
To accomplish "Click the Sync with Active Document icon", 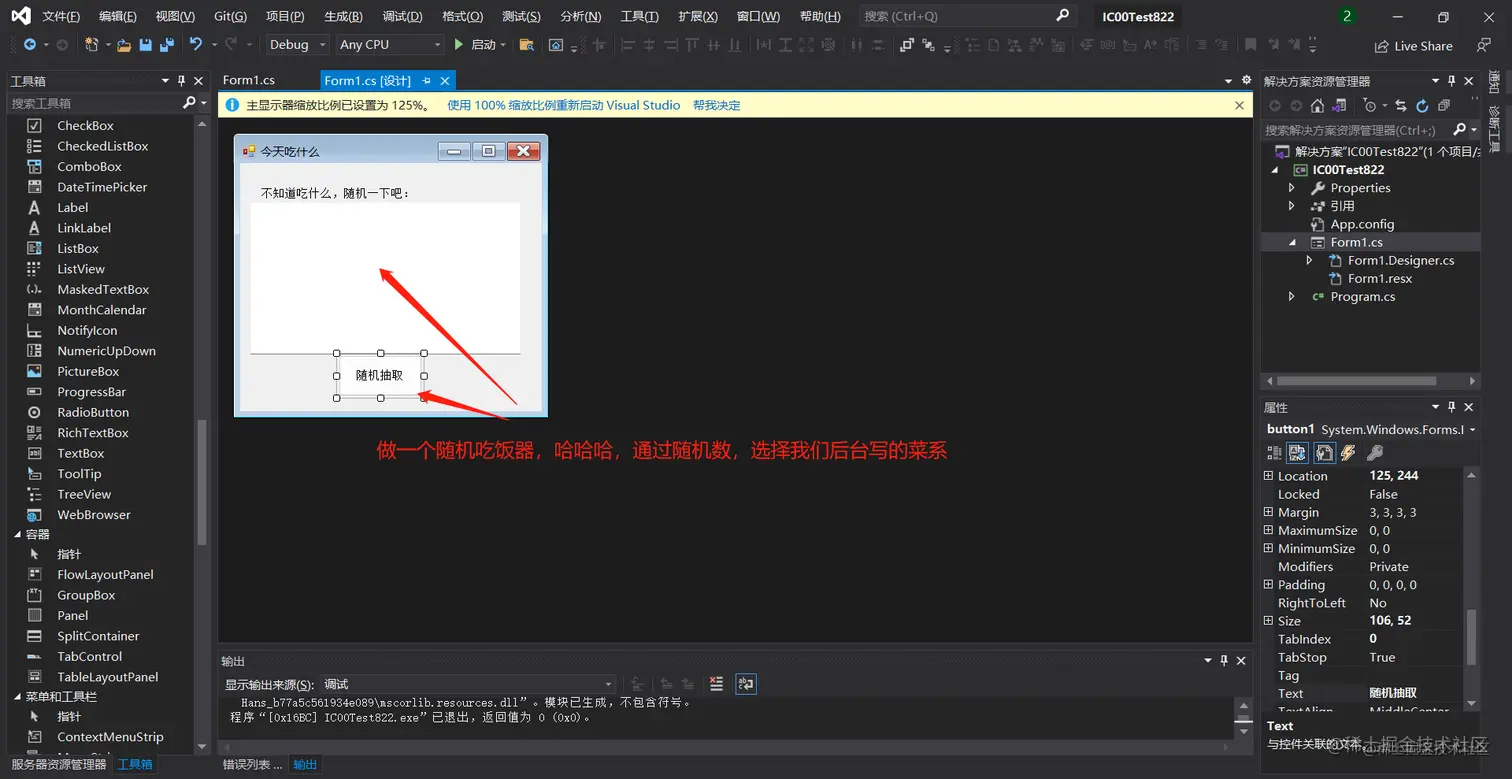I will [1401, 105].
